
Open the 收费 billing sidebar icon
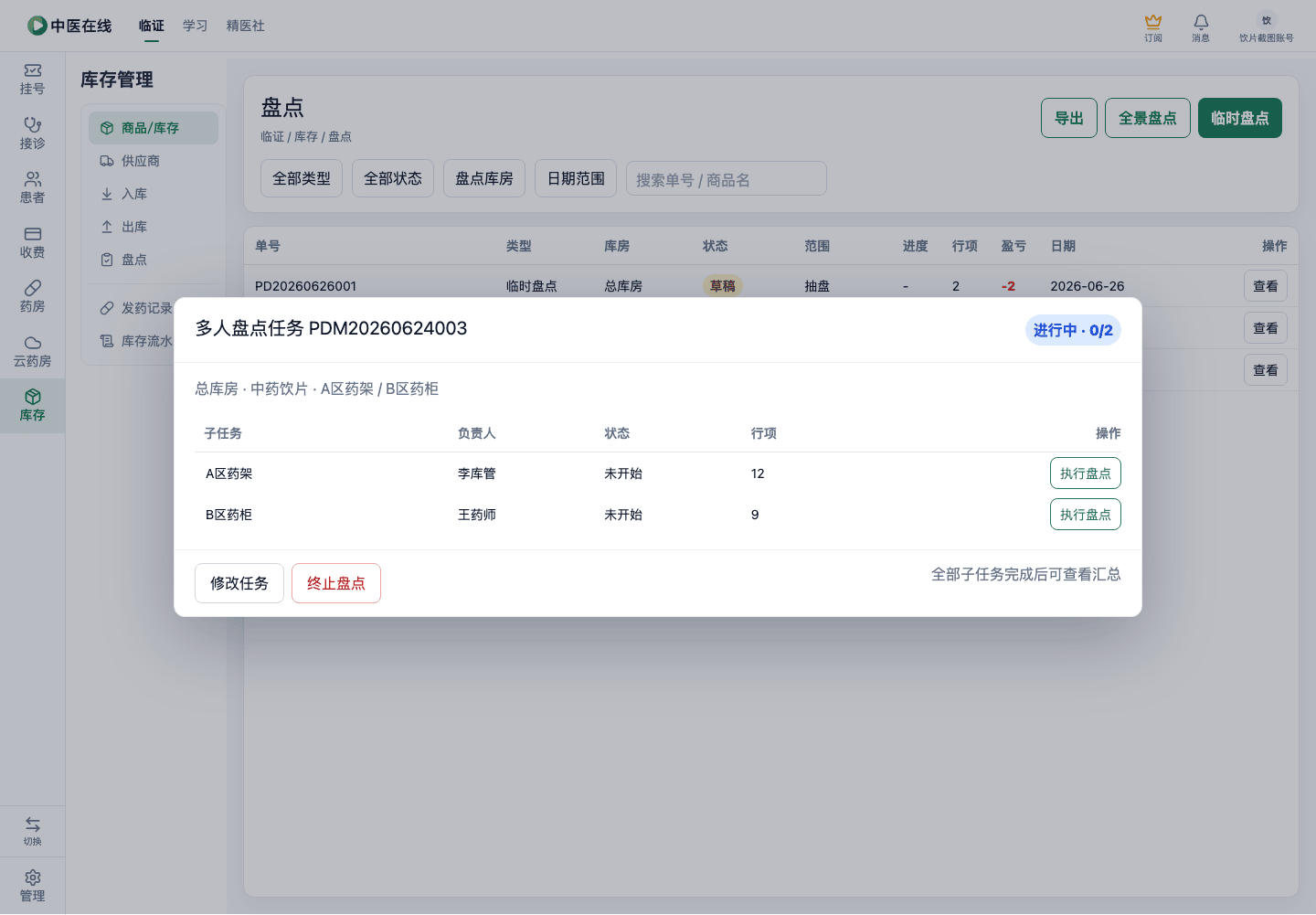pos(32,243)
